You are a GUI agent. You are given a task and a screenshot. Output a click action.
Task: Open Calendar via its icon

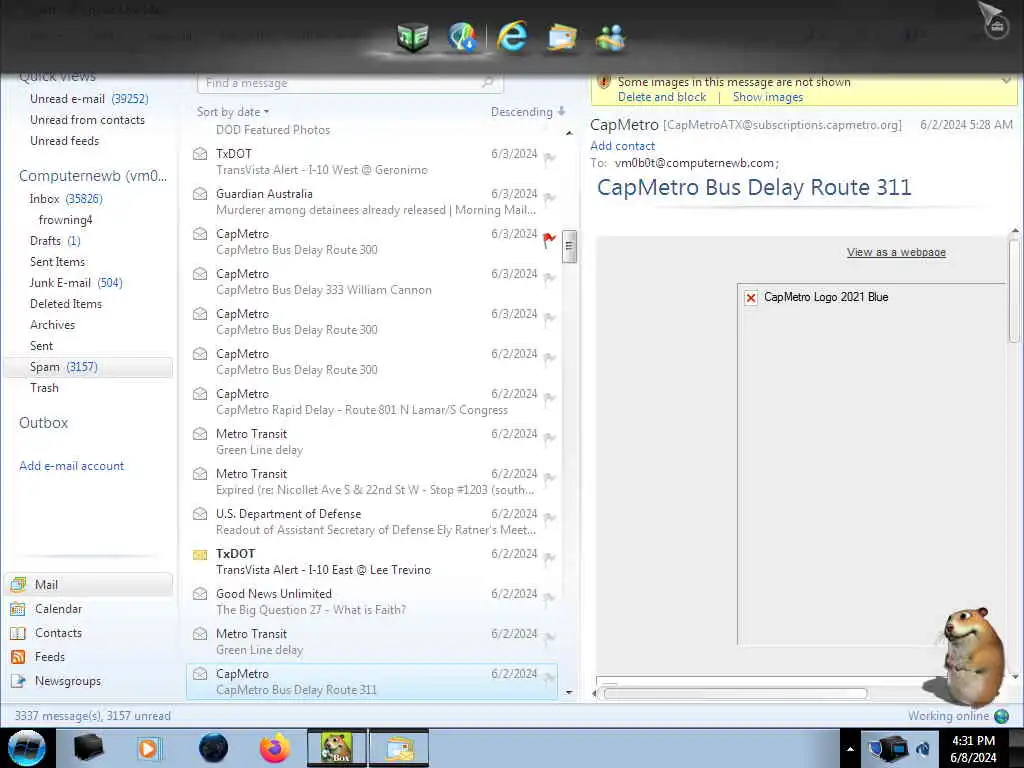pyautogui.click(x=18, y=609)
